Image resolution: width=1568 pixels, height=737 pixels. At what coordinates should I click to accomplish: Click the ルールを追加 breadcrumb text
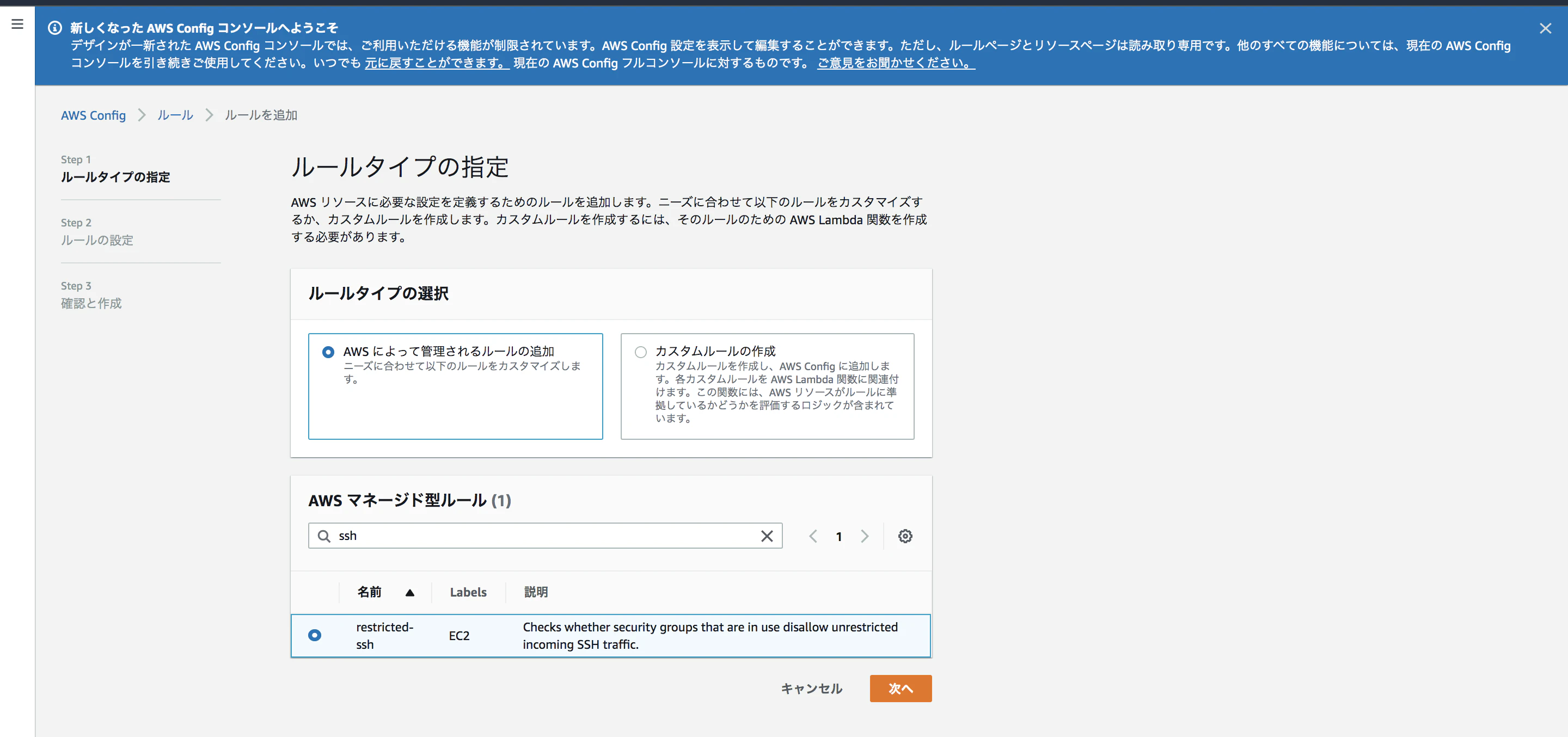coord(261,115)
